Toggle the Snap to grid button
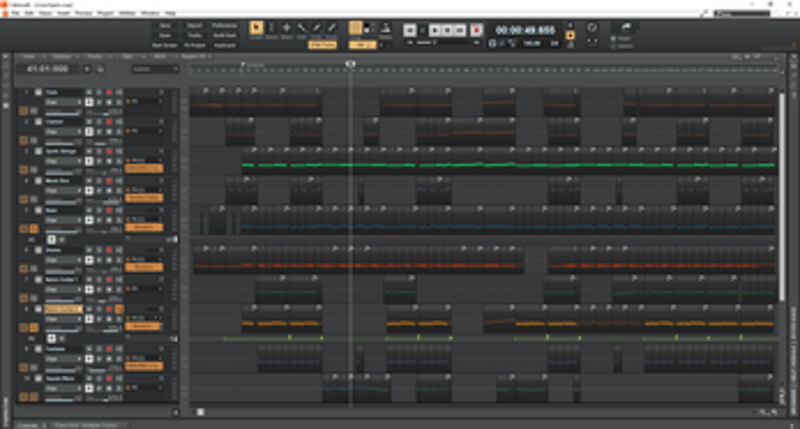Viewport: 800px width, 429px height. pos(355,28)
